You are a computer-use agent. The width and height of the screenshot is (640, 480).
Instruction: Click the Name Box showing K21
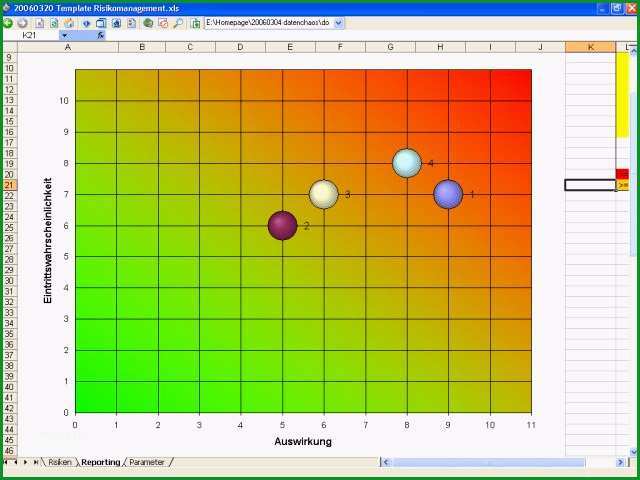(x=31, y=36)
